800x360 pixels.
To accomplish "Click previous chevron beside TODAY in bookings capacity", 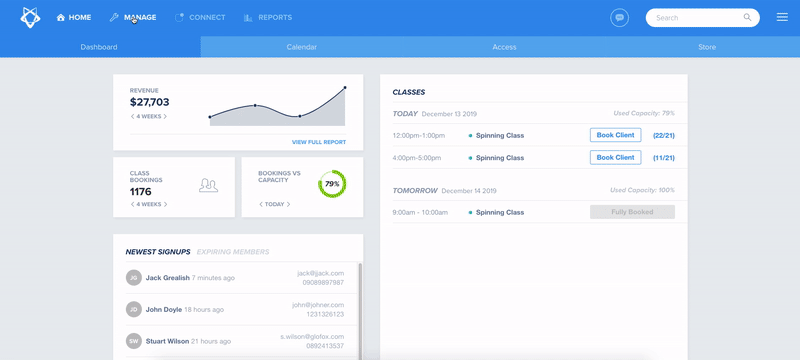I will pyautogui.click(x=261, y=204).
